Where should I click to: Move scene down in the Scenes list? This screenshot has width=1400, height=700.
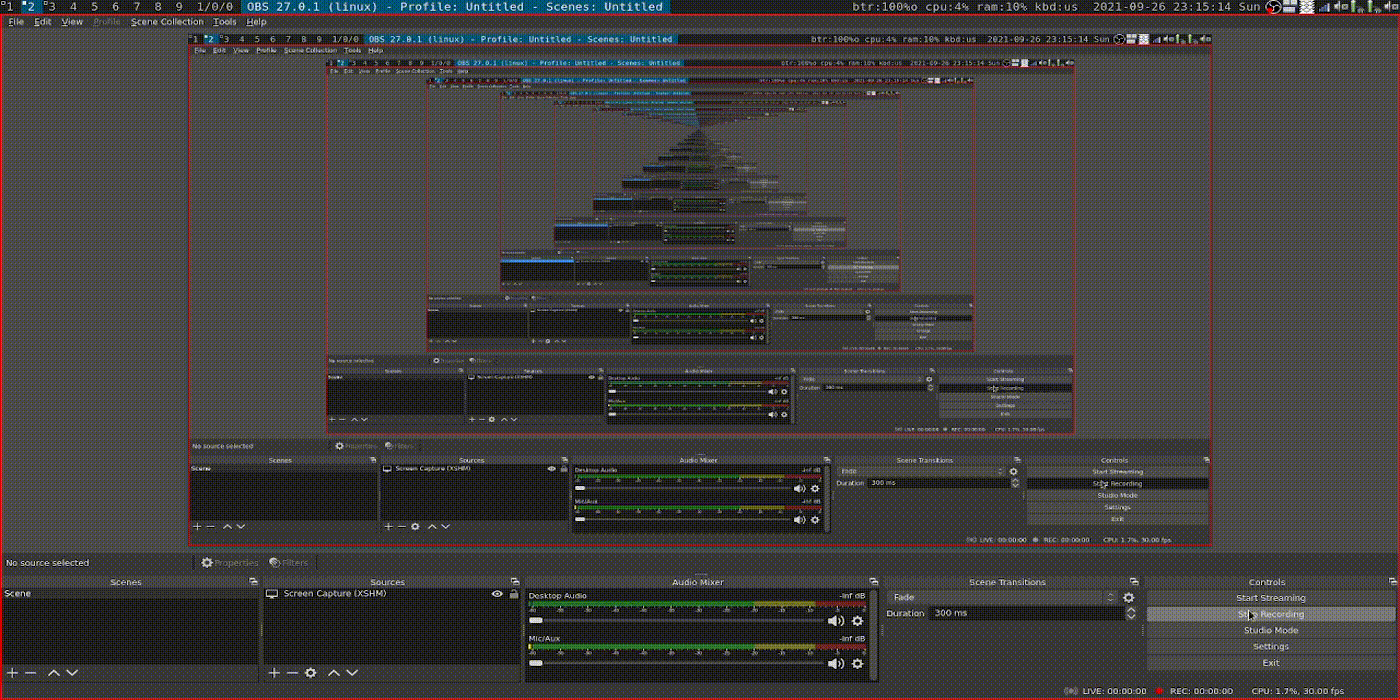pos(71,673)
